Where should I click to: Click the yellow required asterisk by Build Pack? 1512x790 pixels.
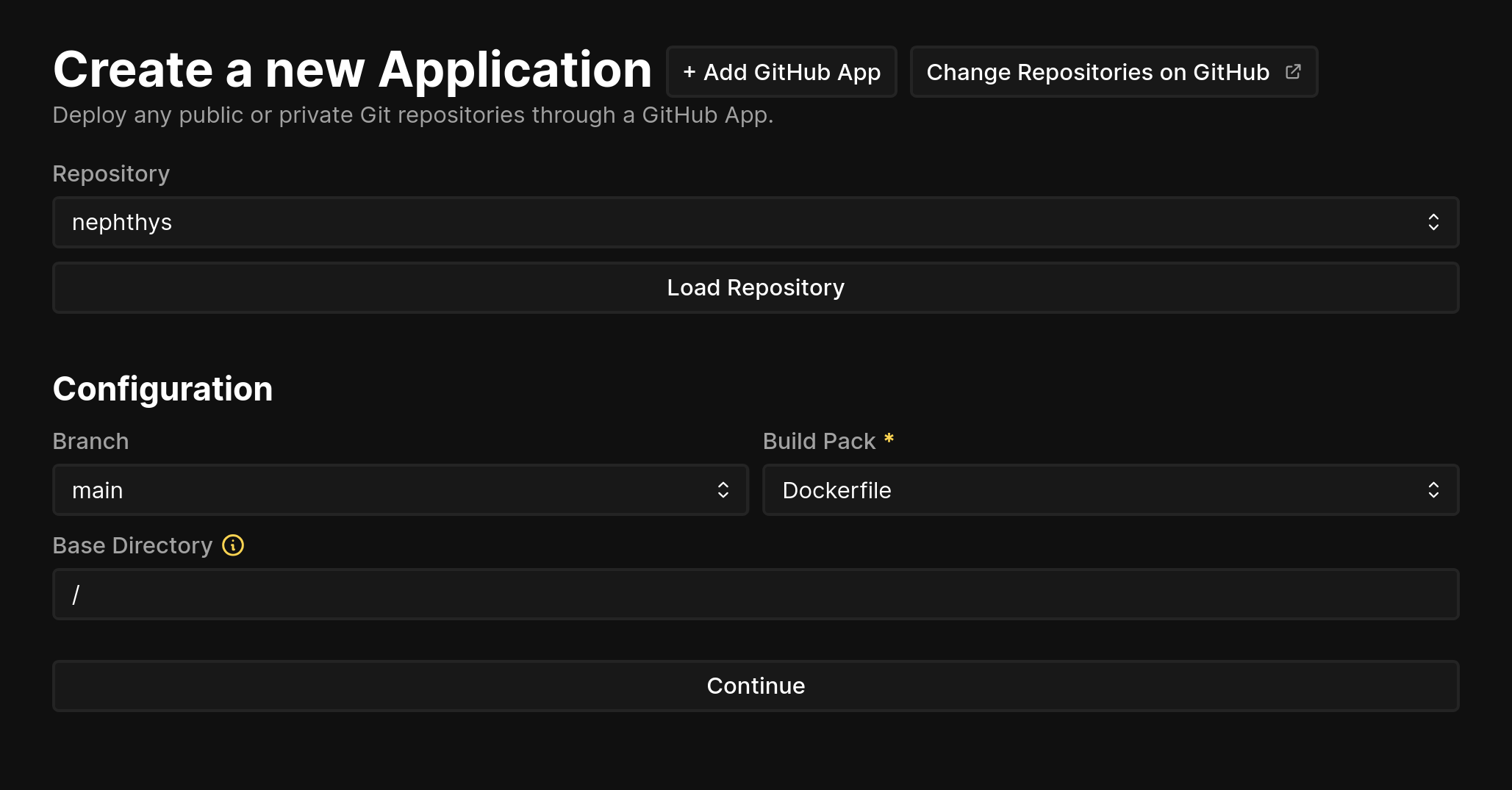889,439
